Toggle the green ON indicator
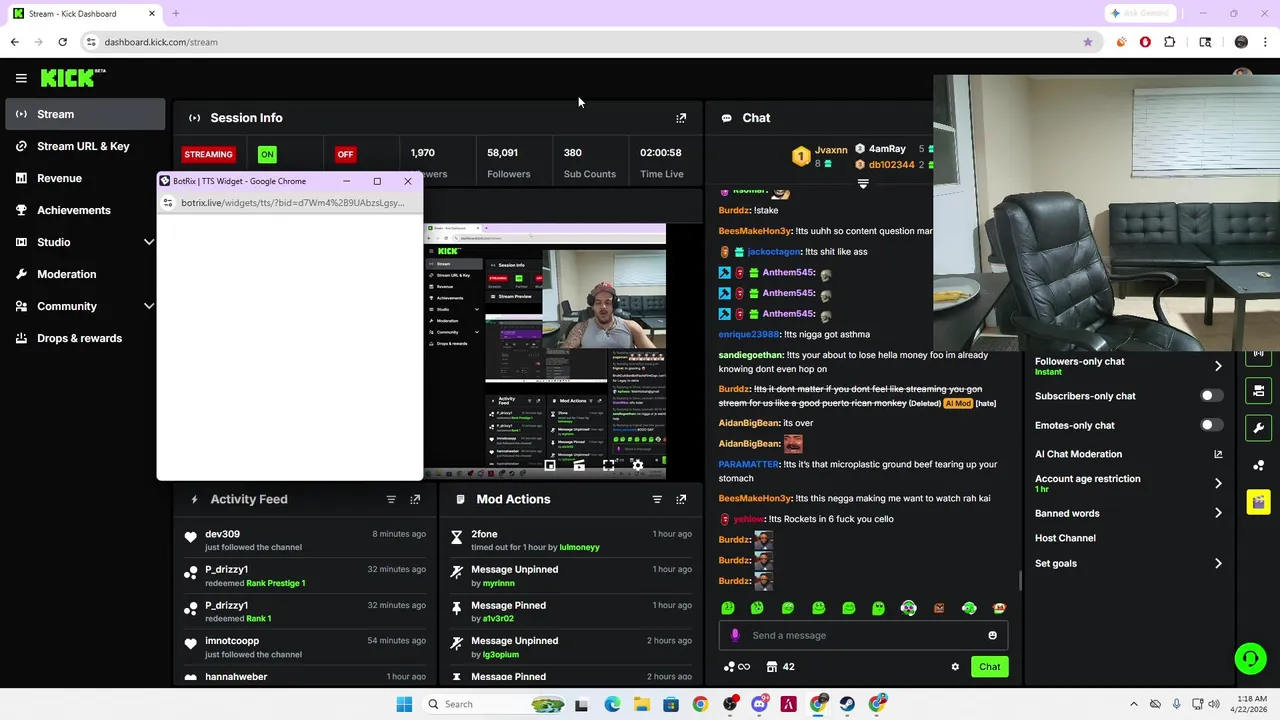 [267, 154]
